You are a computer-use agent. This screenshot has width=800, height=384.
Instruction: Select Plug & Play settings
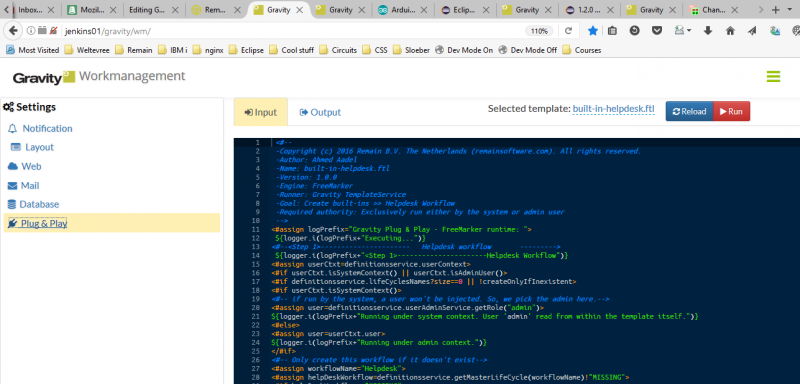coord(112,223)
